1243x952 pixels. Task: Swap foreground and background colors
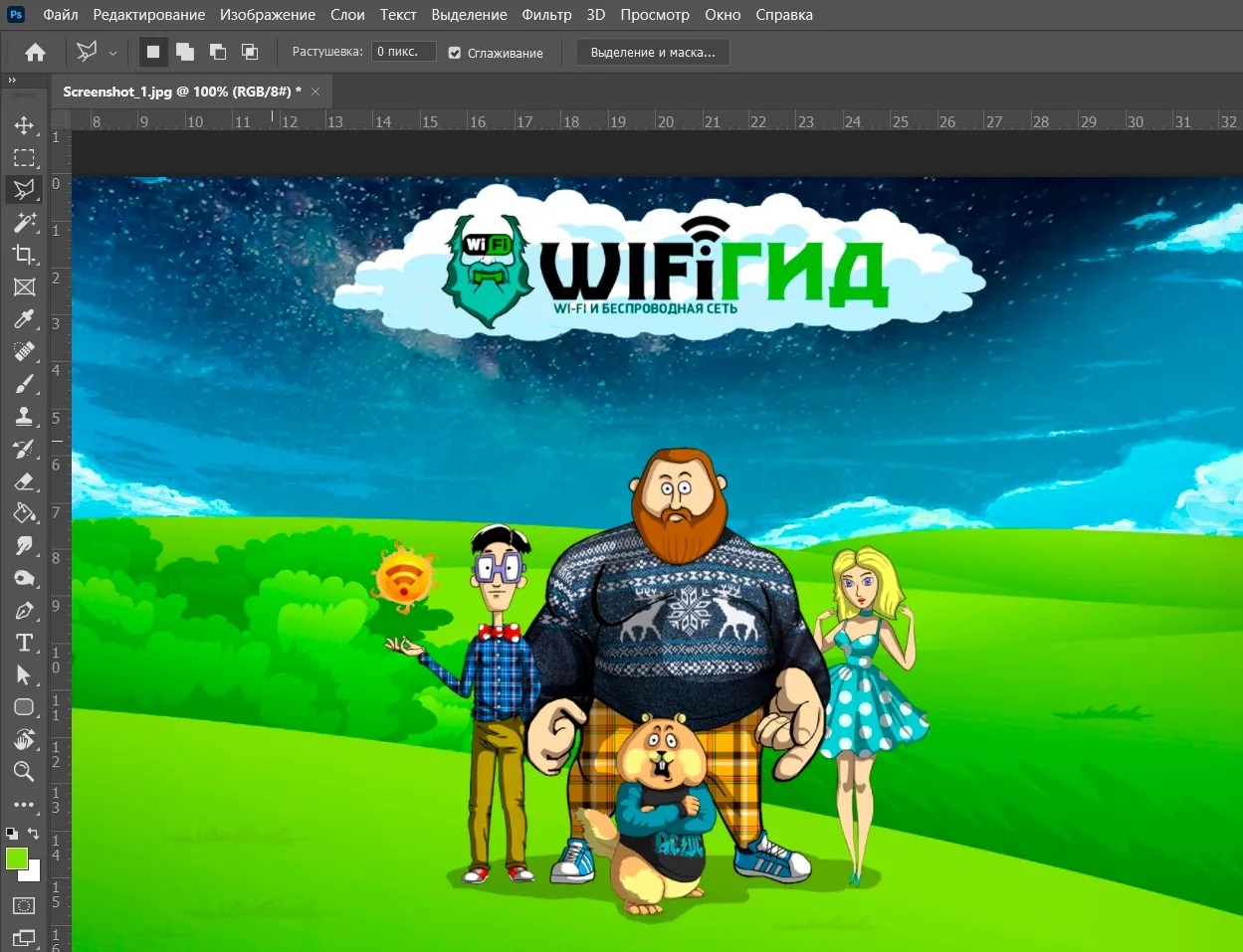pyautogui.click(x=34, y=833)
